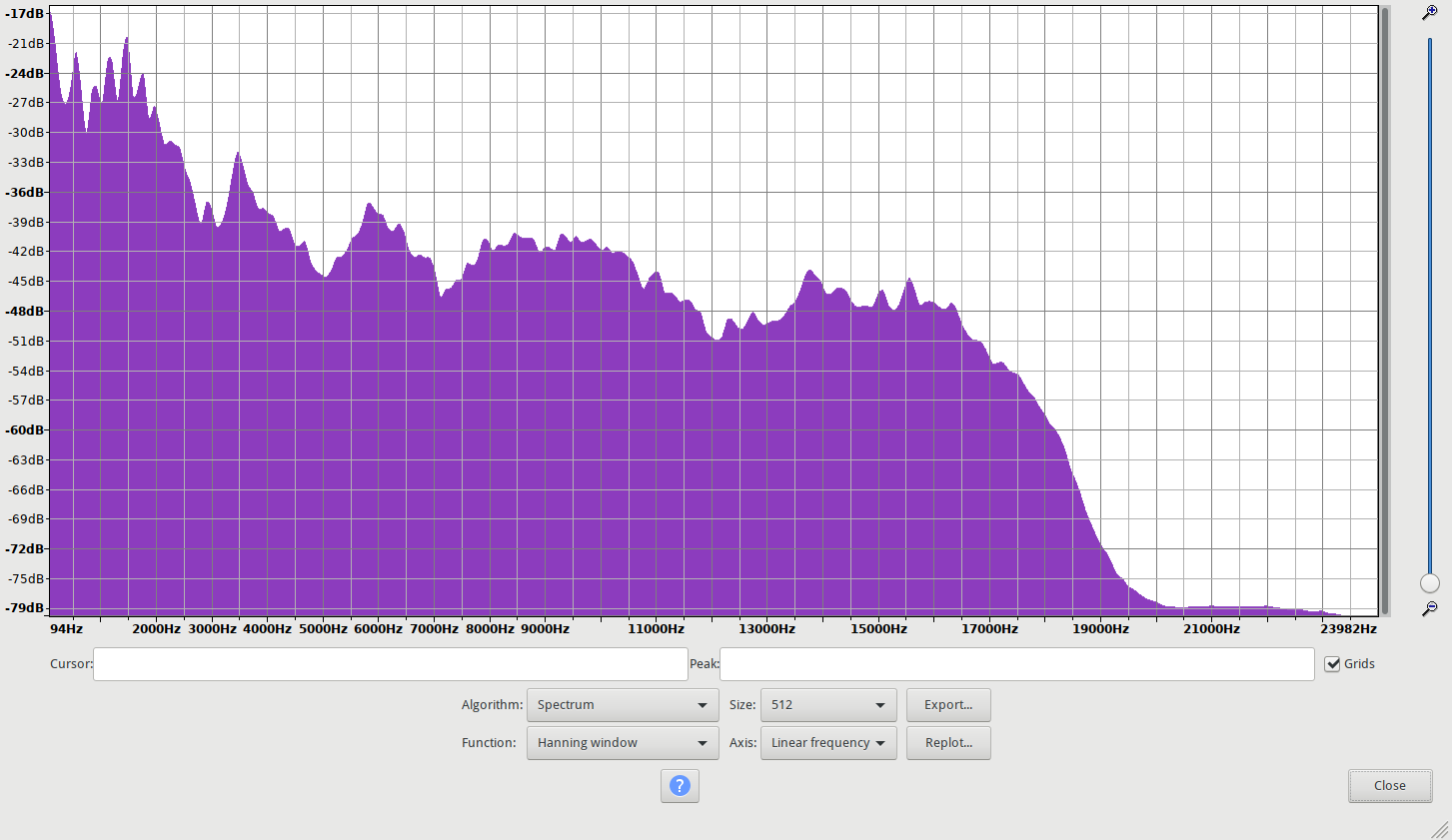
Task: Click the 23982Hz frequency axis label
Action: [x=1348, y=629]
